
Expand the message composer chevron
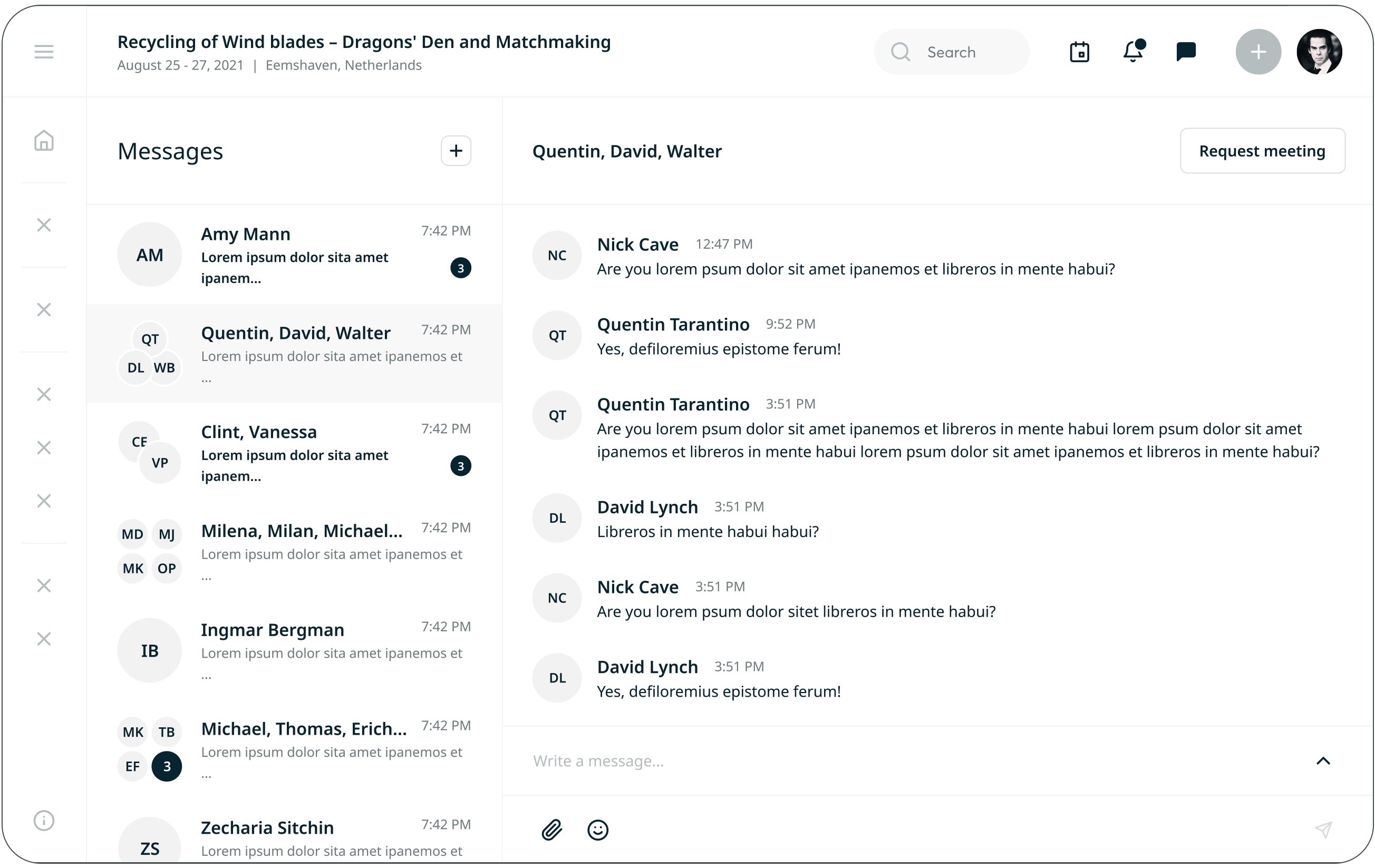1323,760
